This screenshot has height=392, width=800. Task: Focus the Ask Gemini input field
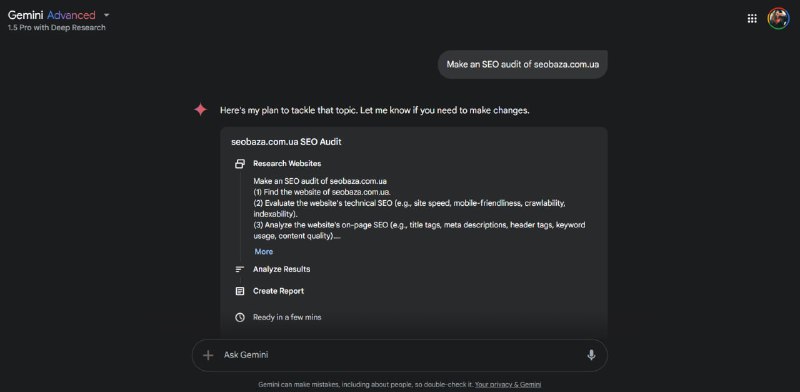coord(399,355)
